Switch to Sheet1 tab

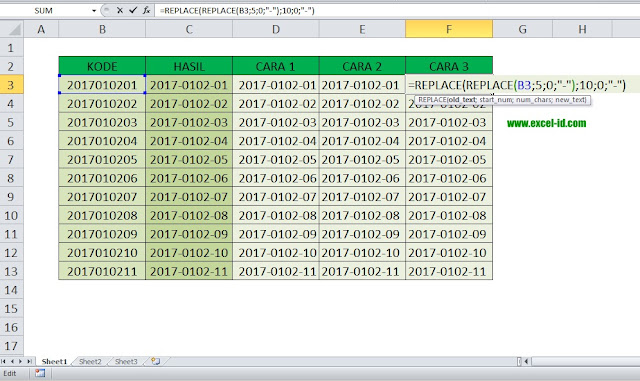coord(54,361)
